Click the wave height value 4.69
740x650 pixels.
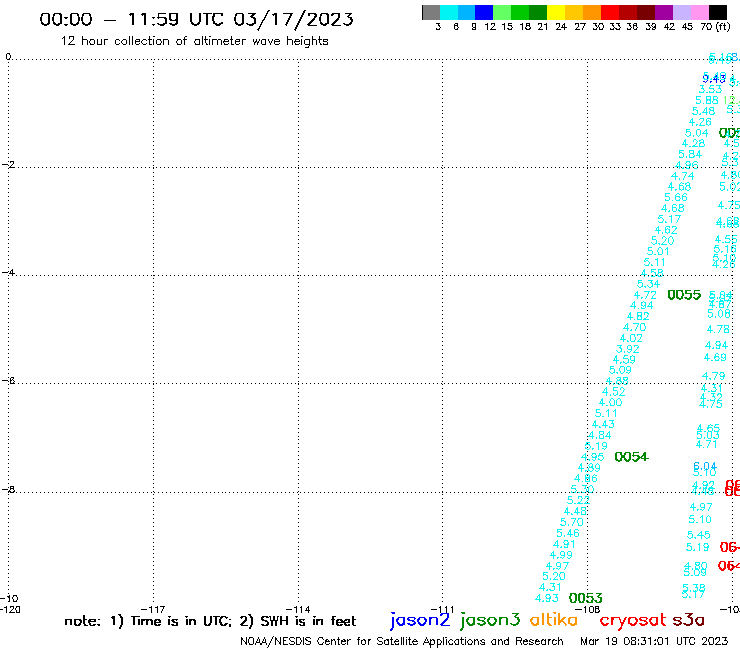(715, 357)
